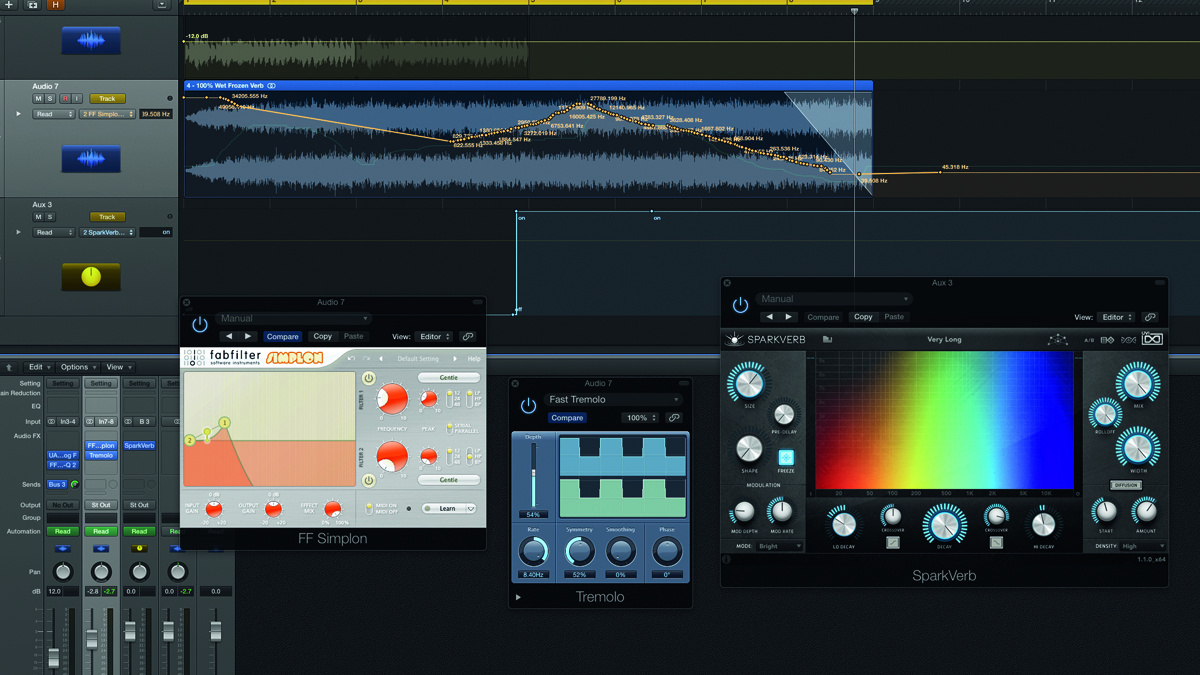Toggle the FF Simplon plugin power button
The image size is (1200, 675).
coord(200,325)
